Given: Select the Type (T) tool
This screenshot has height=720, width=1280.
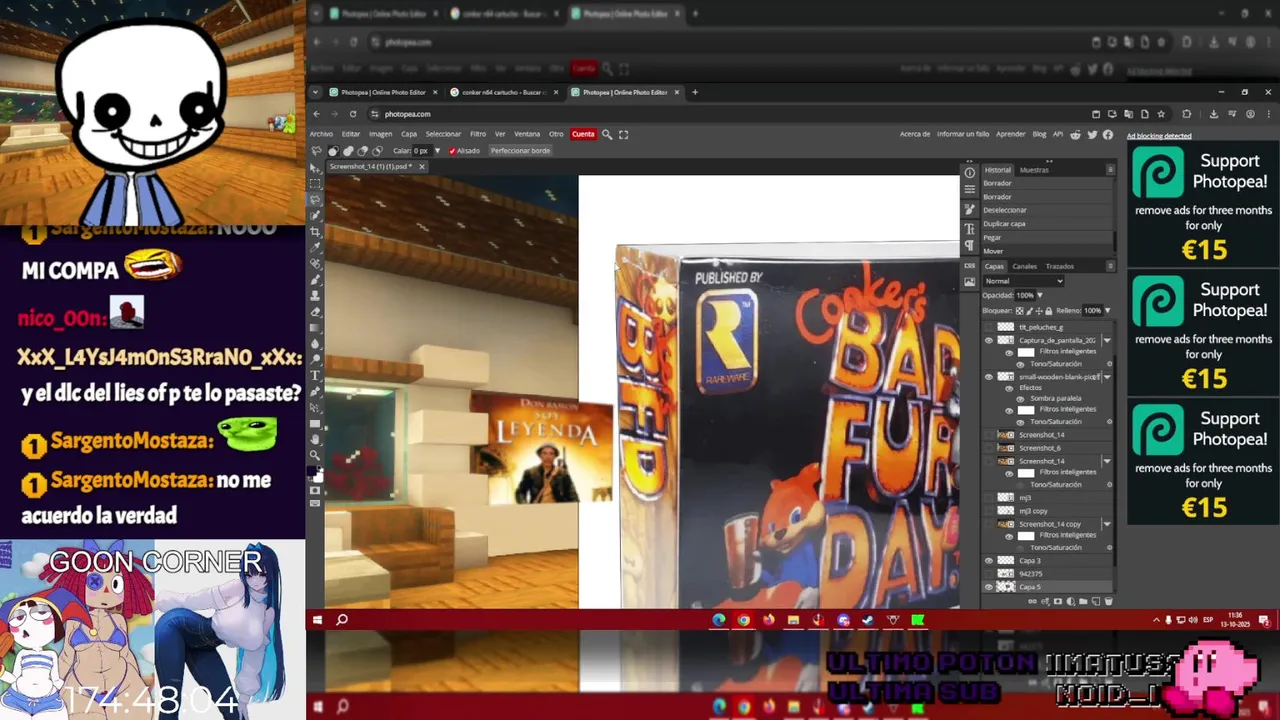Looking at the screenshot, I should (x=316, y=375).
